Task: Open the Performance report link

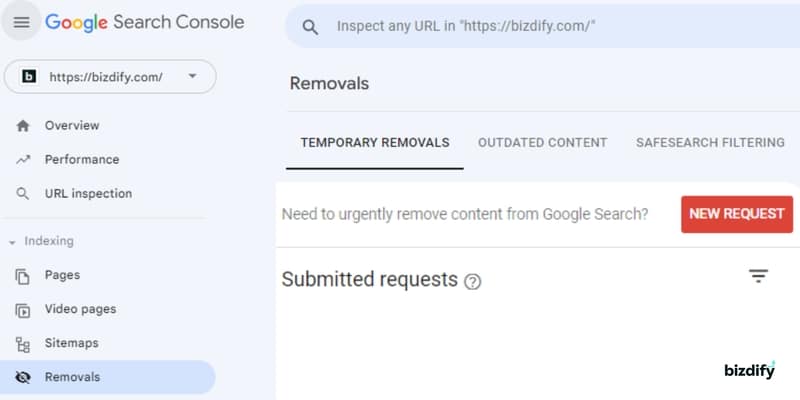Action: pyautogui.click(x=82, y=160)
